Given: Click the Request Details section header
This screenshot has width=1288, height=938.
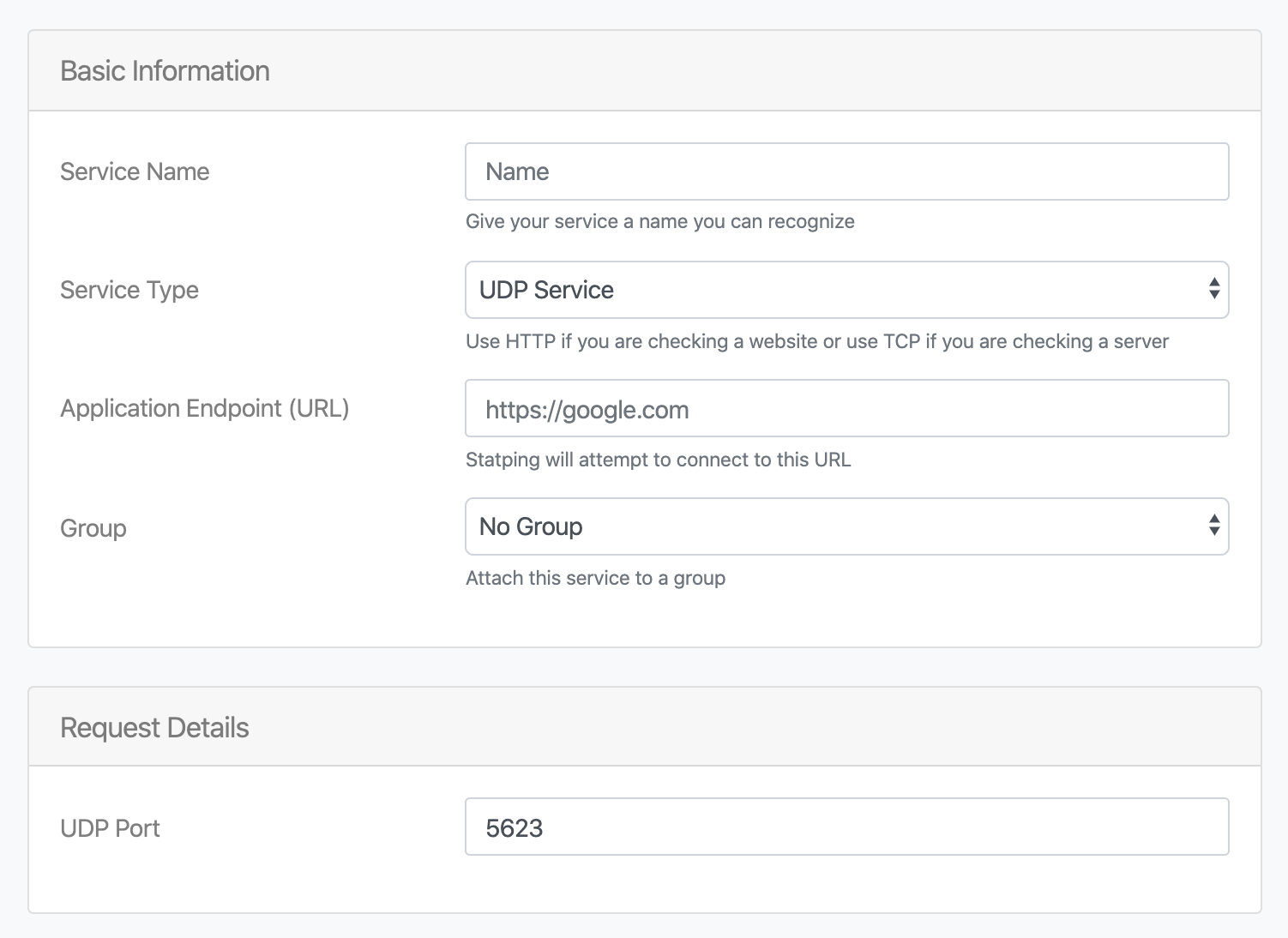Looking at the screenshot, I should pos(153,726).
